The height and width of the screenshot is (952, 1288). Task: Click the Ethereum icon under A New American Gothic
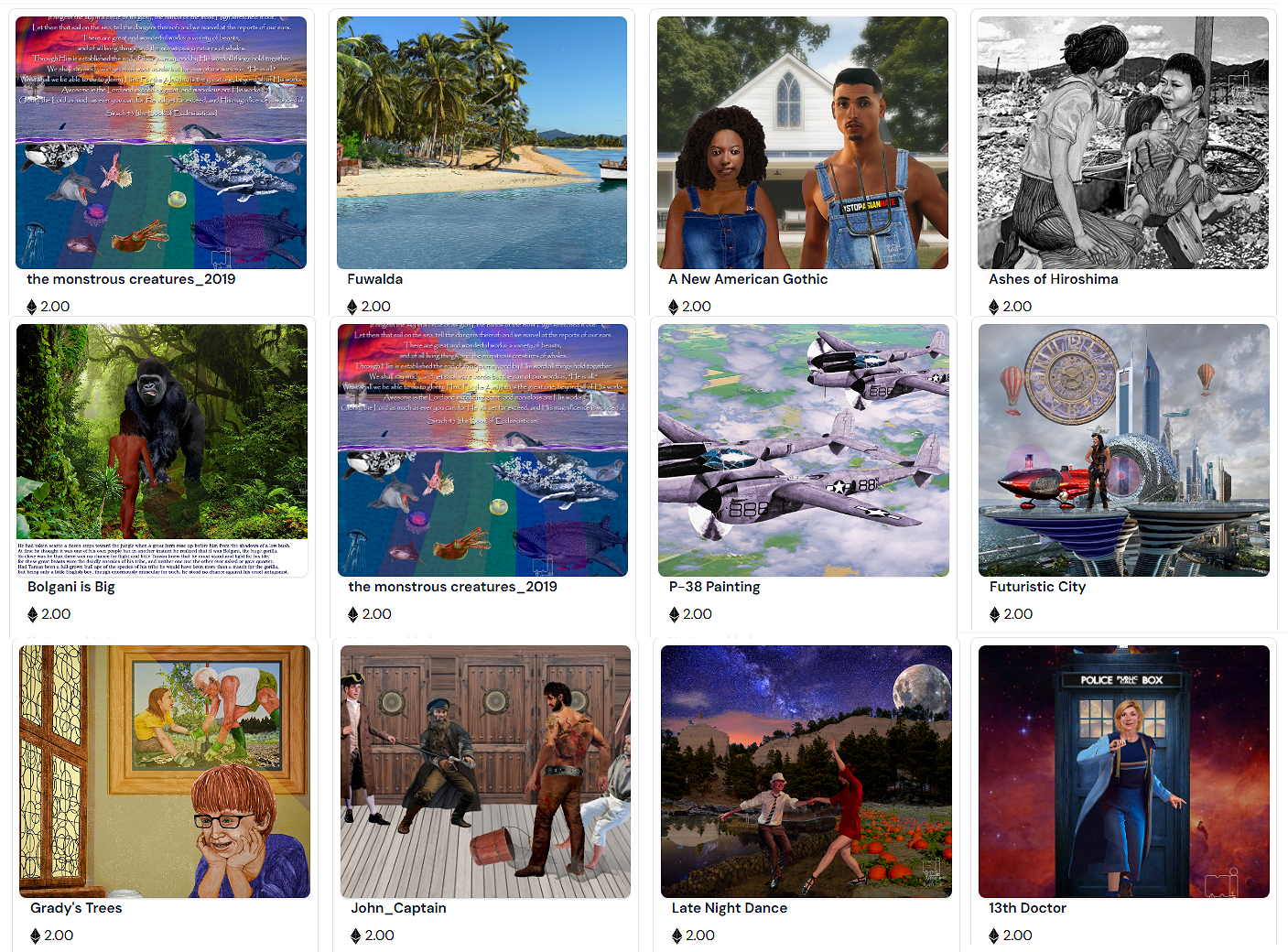674,307
